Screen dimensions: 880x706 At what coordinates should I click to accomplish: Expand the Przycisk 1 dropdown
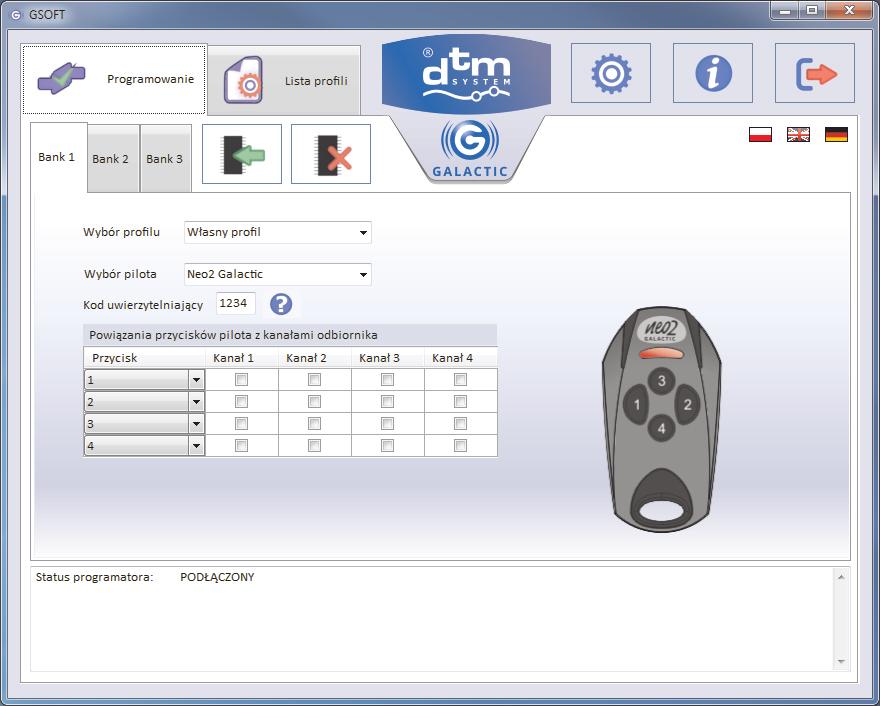(x=196, y=380)
